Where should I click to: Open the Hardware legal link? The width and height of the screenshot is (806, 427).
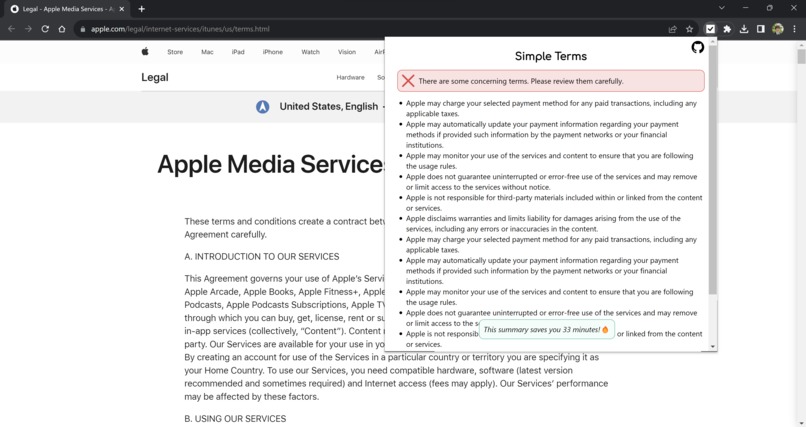[x=351, y=78]
